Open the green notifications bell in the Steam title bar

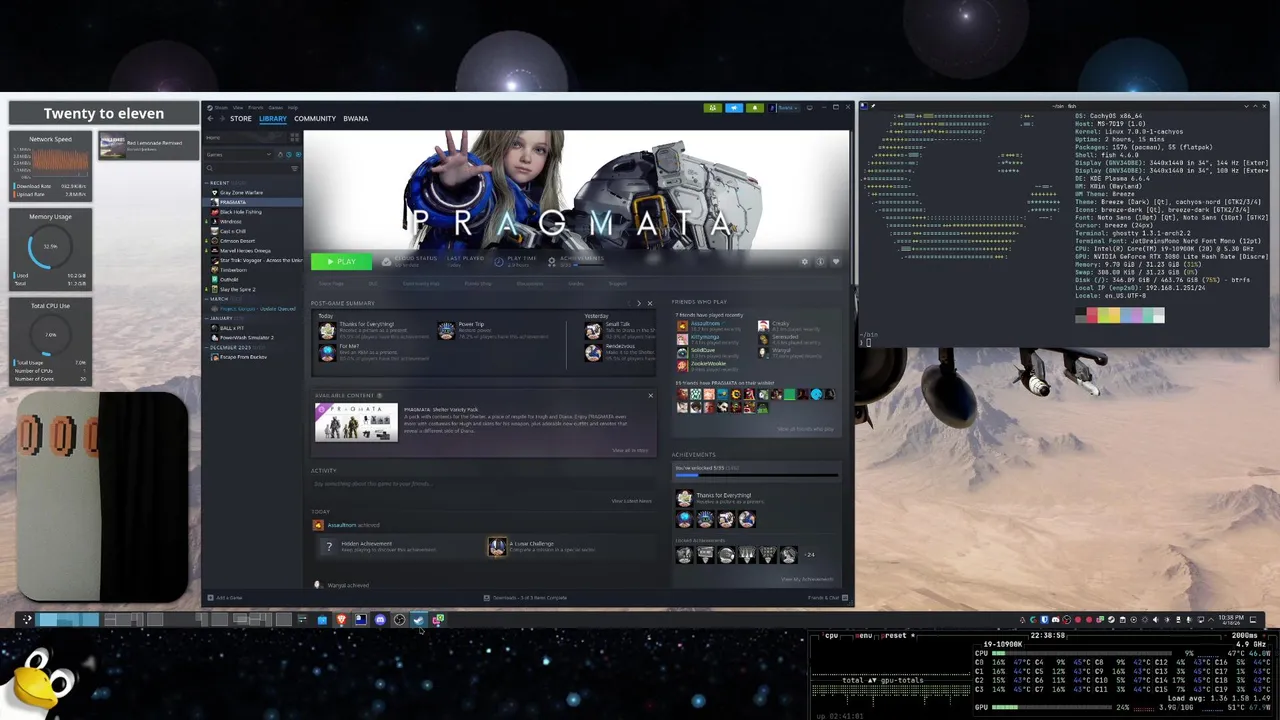point(755,108)
